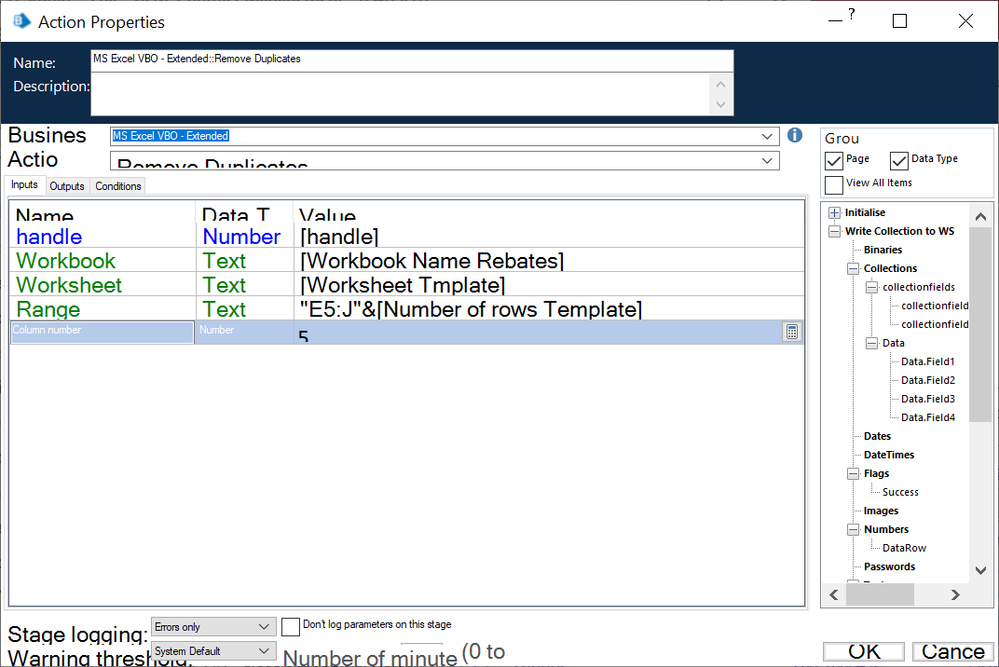This screenshot has height=667, width=999.
Task: Select Data.Field1 in the tree
Action: coord(928,362)
